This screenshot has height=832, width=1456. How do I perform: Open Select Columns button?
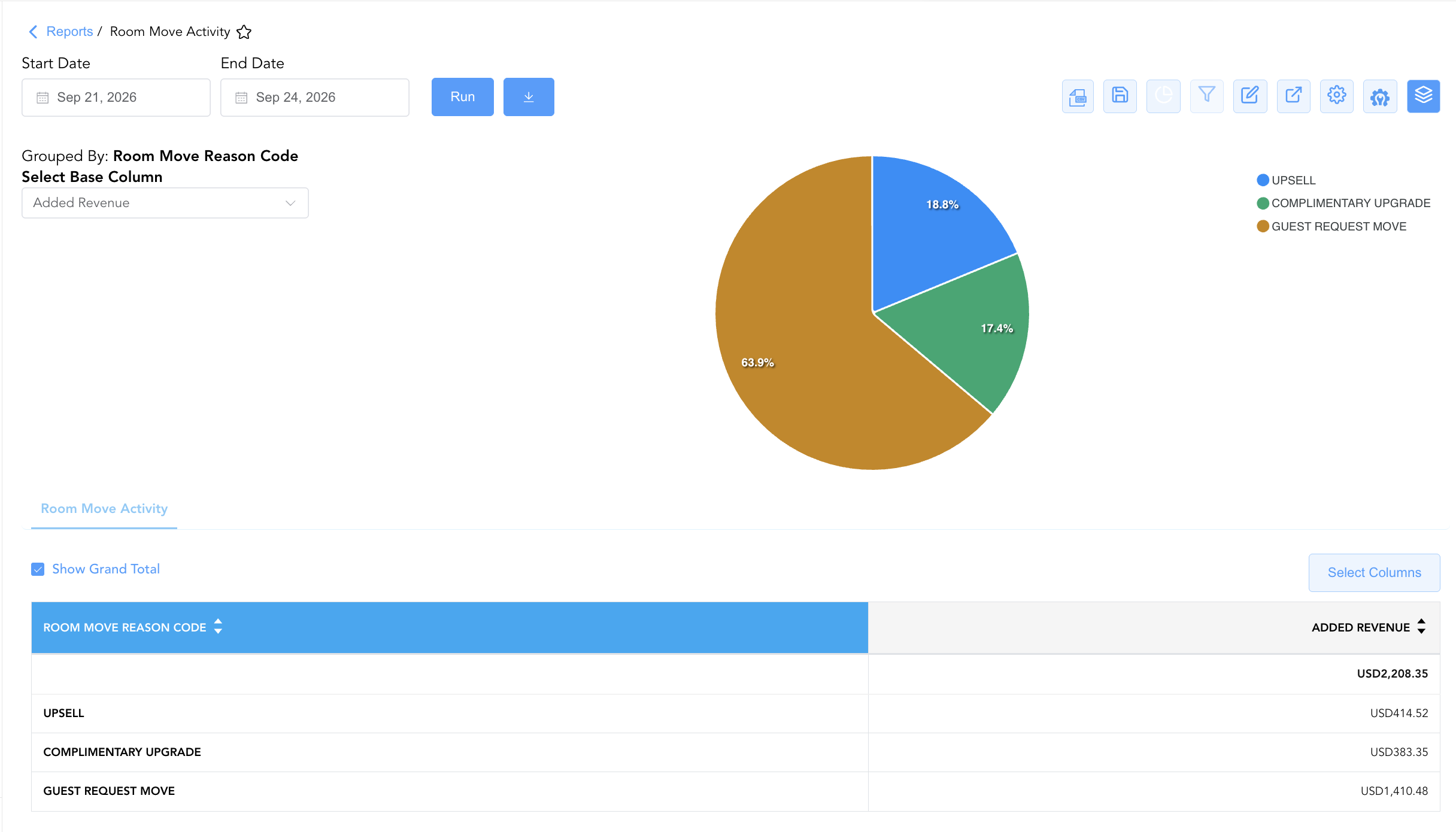pyautogui.click(x=1375, y=573)
